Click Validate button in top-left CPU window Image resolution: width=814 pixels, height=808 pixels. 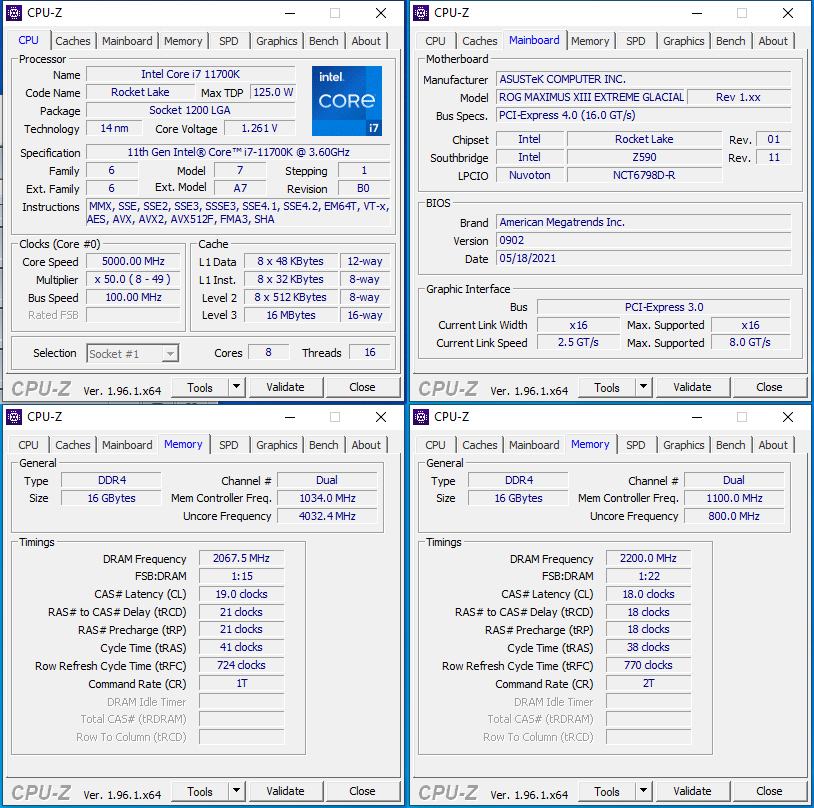(x=286, y=387)
